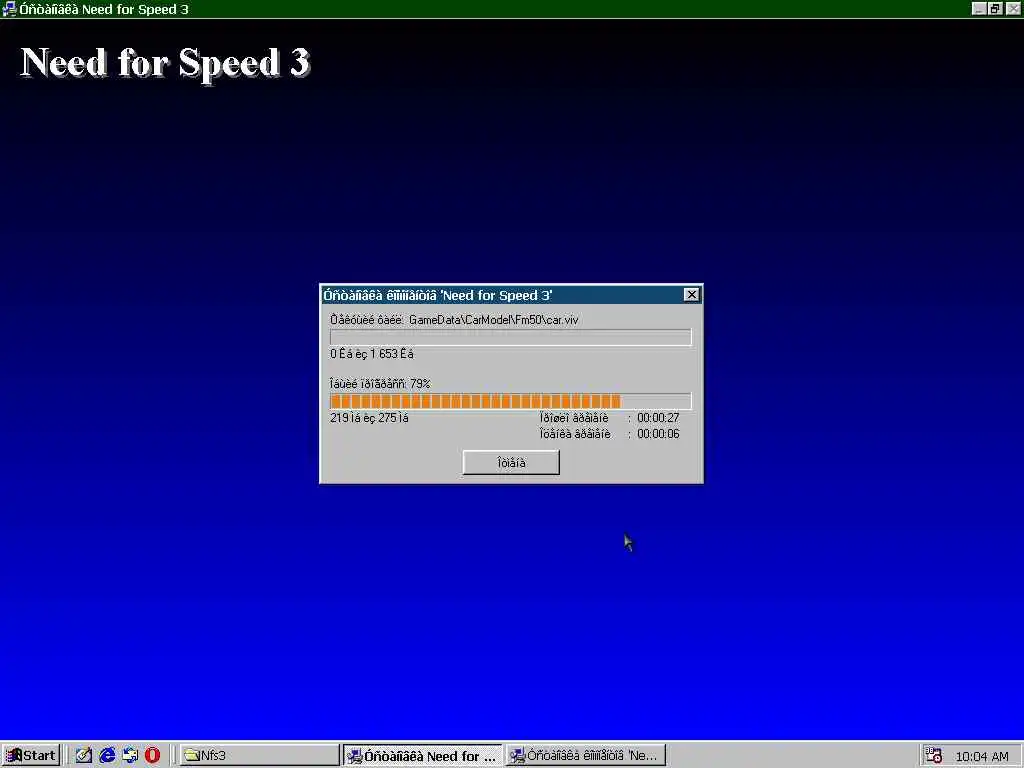Screen dimensions: 1024x768
Task: Click the elapsed time value 00:00:27
Action: (658, 417)
